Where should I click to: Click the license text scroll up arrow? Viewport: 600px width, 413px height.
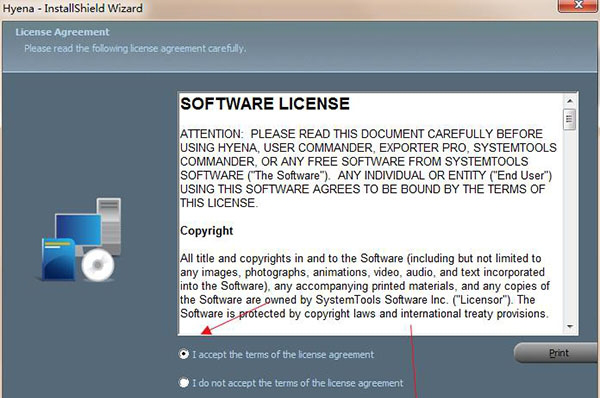(570, 101)
